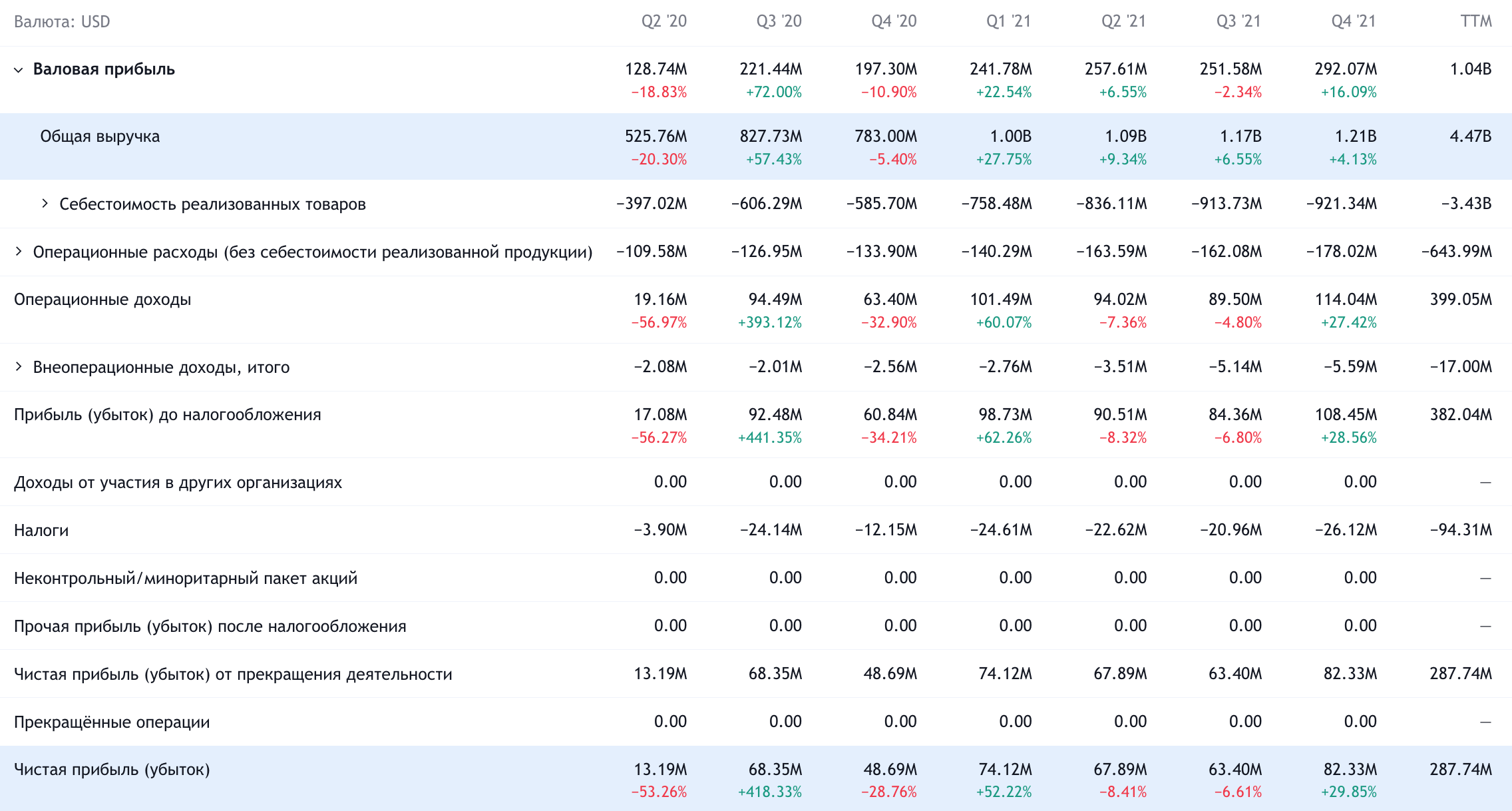The image size is (1512, 811).
Task: Click the Q3 '21 column header
Action: (x=1238, y=21)
